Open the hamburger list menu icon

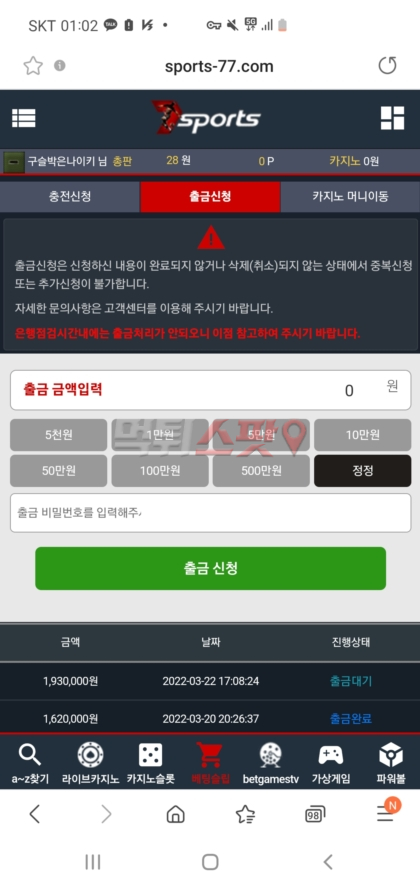[24, 118]
